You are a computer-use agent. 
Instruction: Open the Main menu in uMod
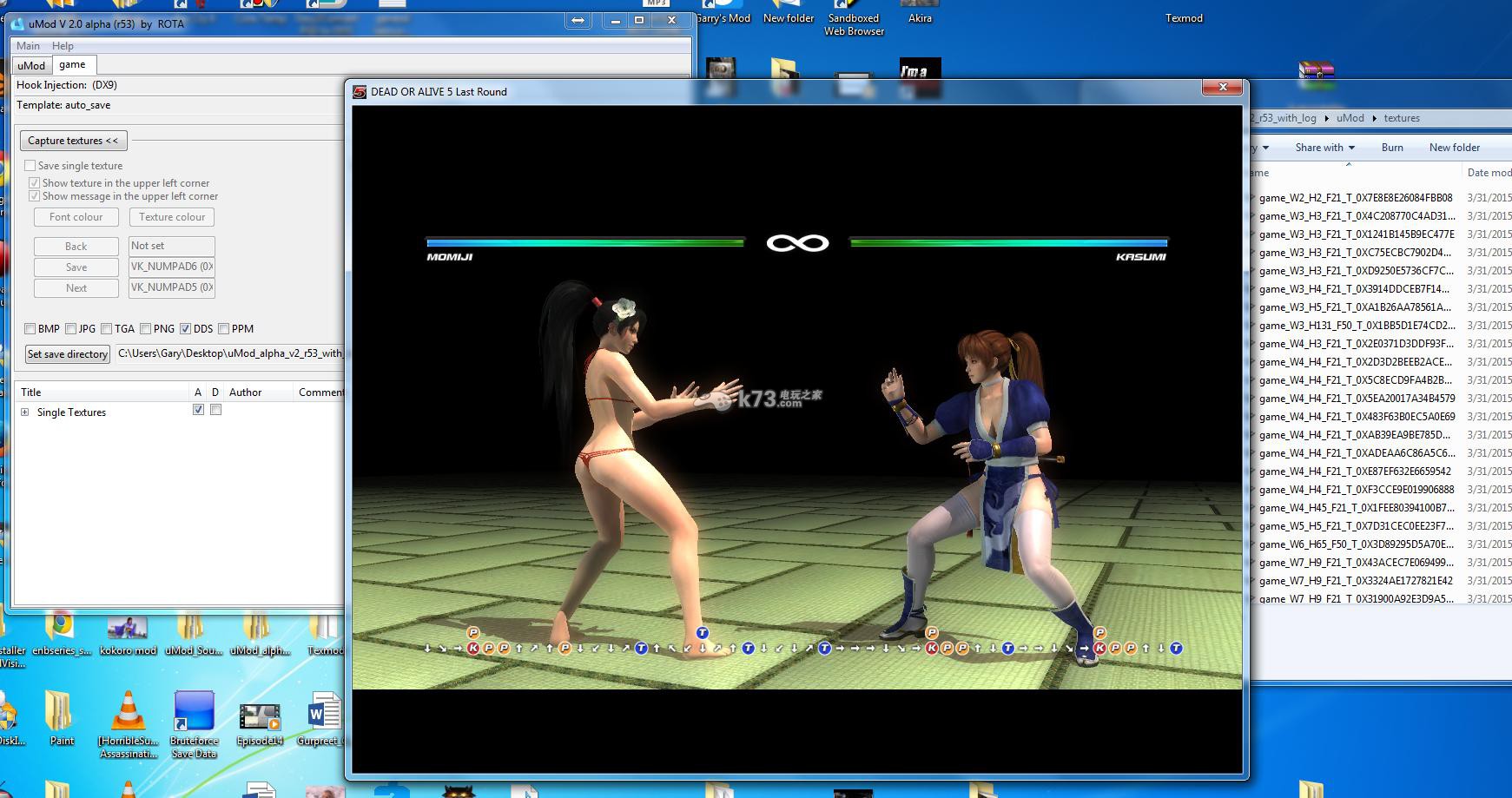click(28, 46)
